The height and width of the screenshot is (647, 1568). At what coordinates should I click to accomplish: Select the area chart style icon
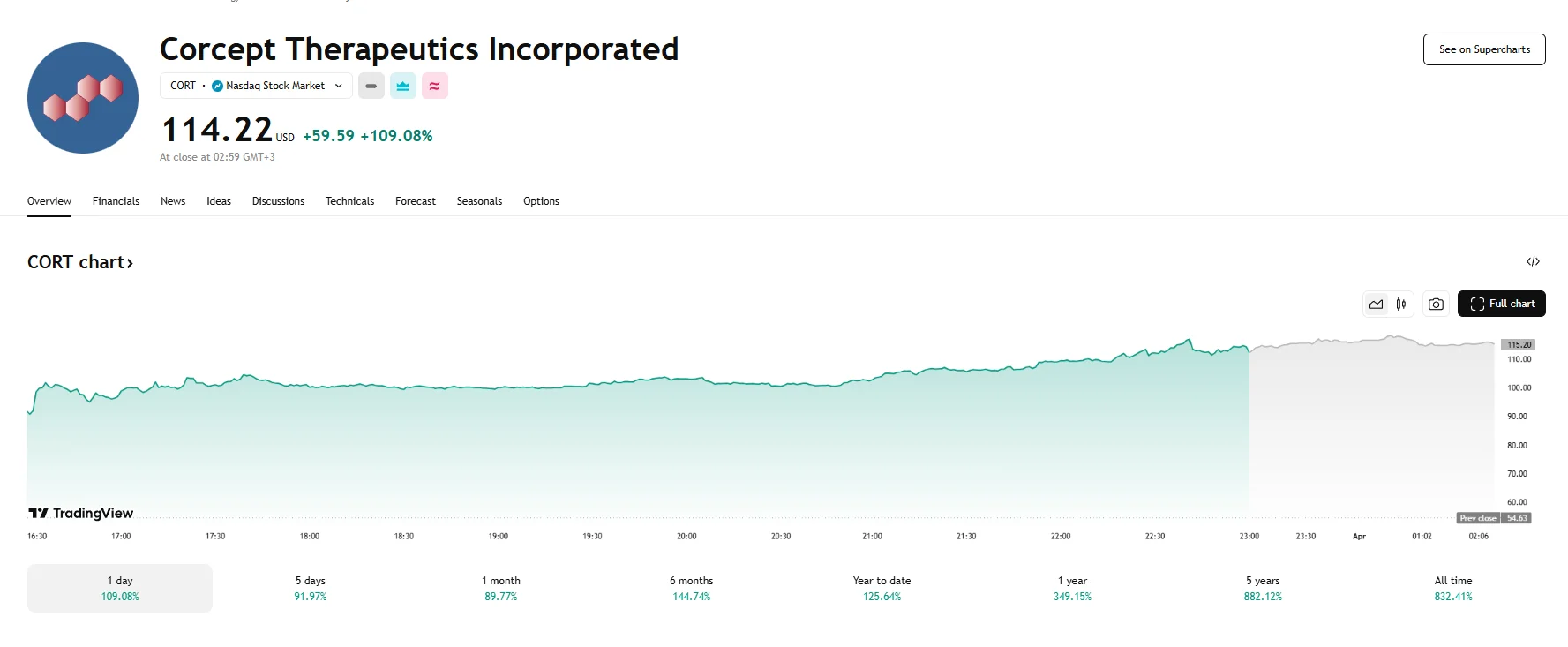[x=1376, y=304]
